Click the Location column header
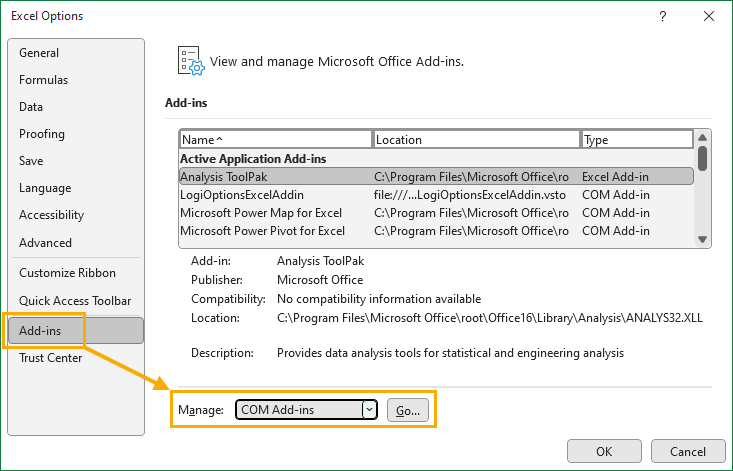The image size is (733, 471). coord(476,139)
